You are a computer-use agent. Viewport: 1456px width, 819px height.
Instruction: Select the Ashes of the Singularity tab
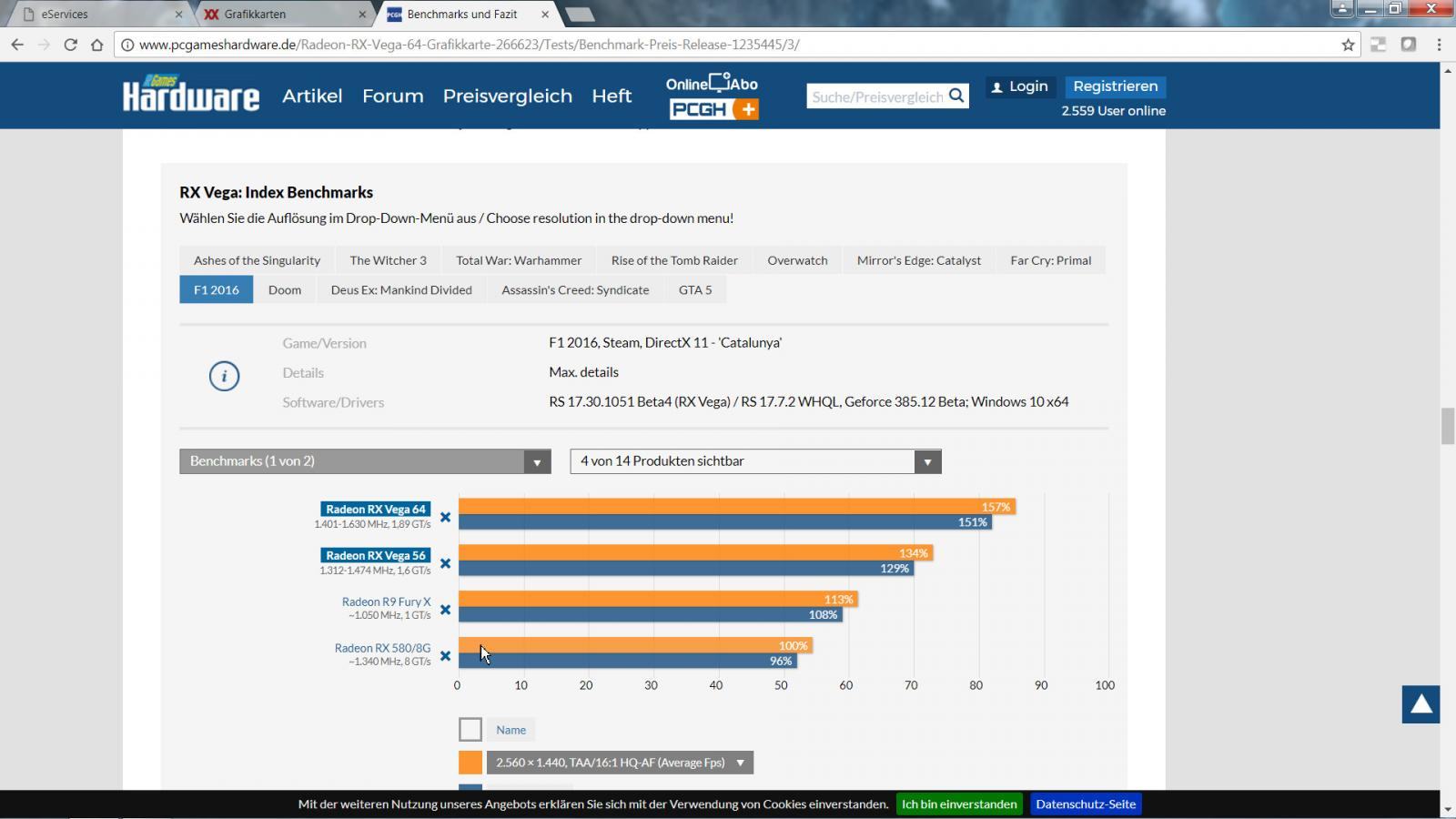257,260
